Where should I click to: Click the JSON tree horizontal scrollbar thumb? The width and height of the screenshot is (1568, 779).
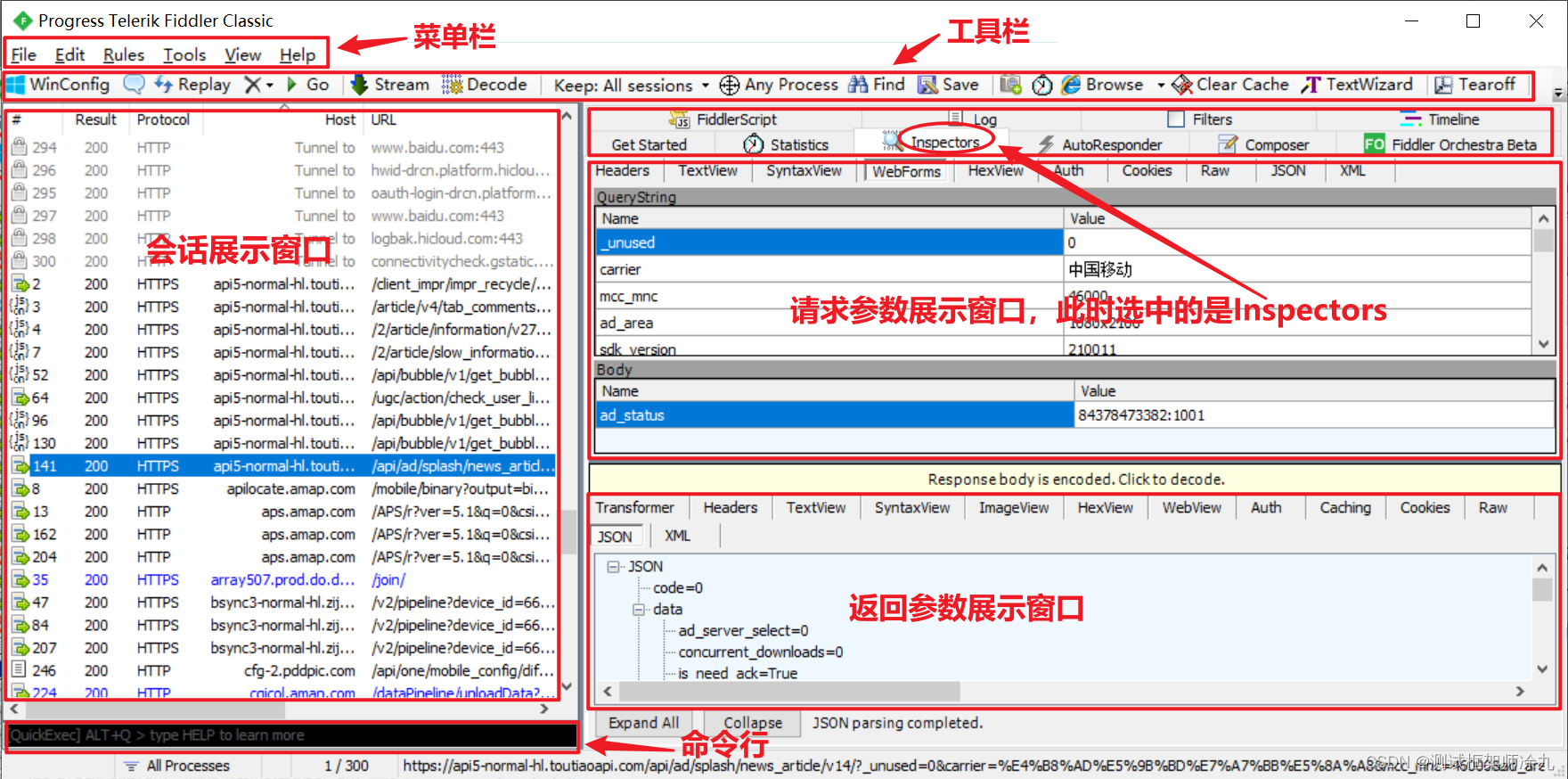789,691
